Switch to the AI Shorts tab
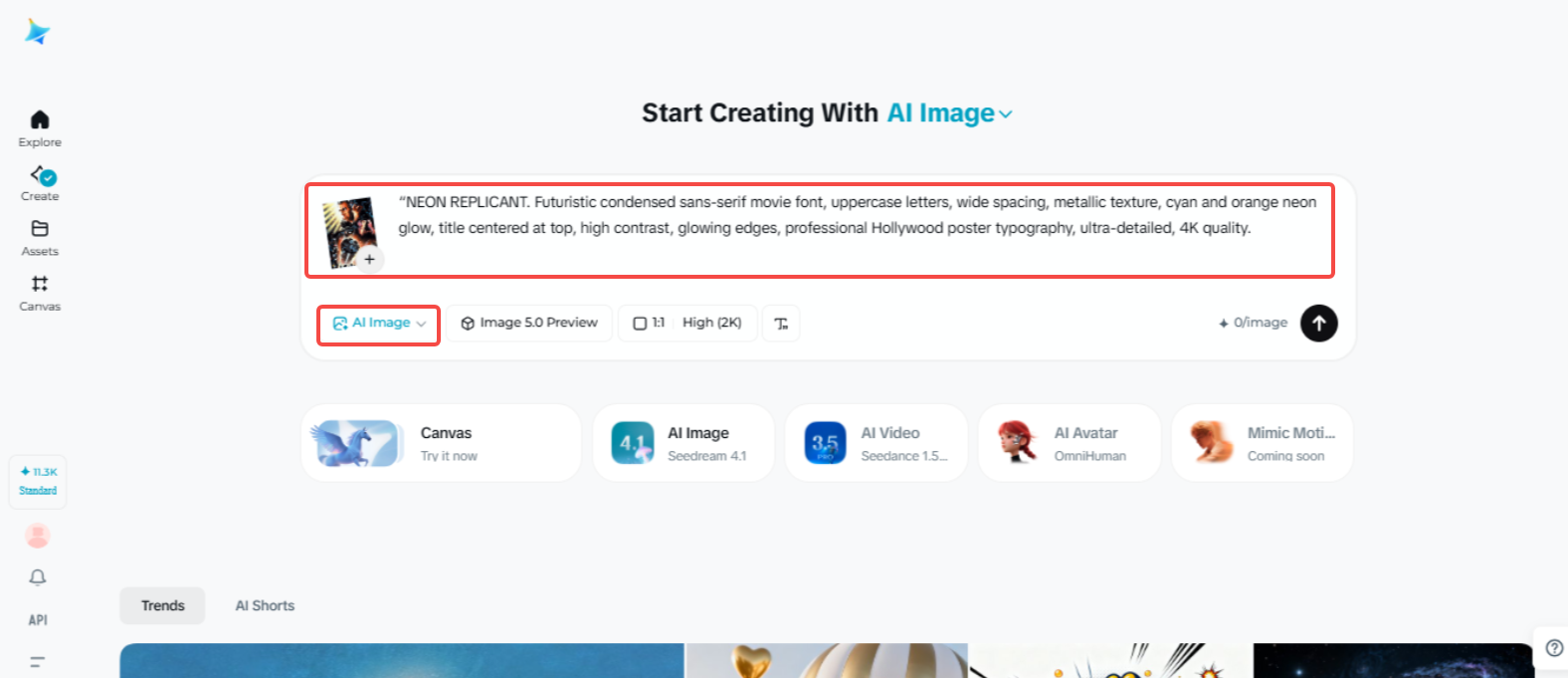1568x678 pixels. (265, 605)
